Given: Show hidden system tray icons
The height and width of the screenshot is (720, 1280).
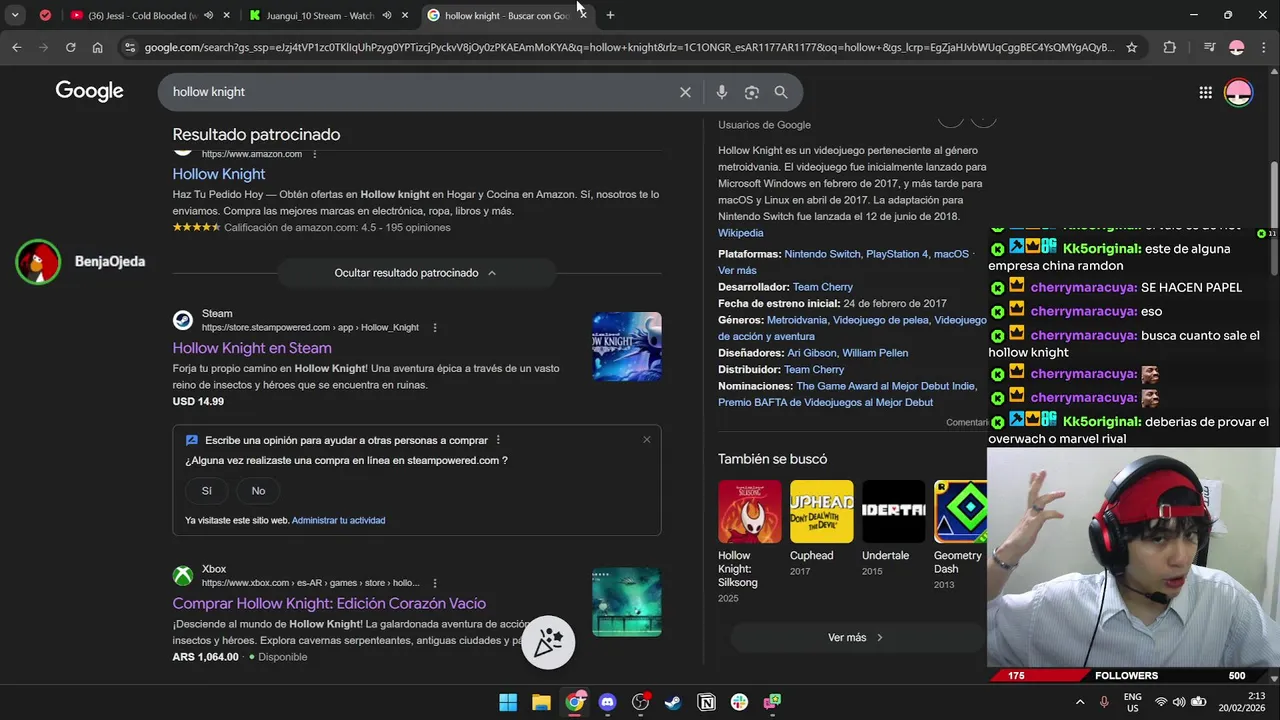Looking at the screenshot, I should tap(1080, 702).
